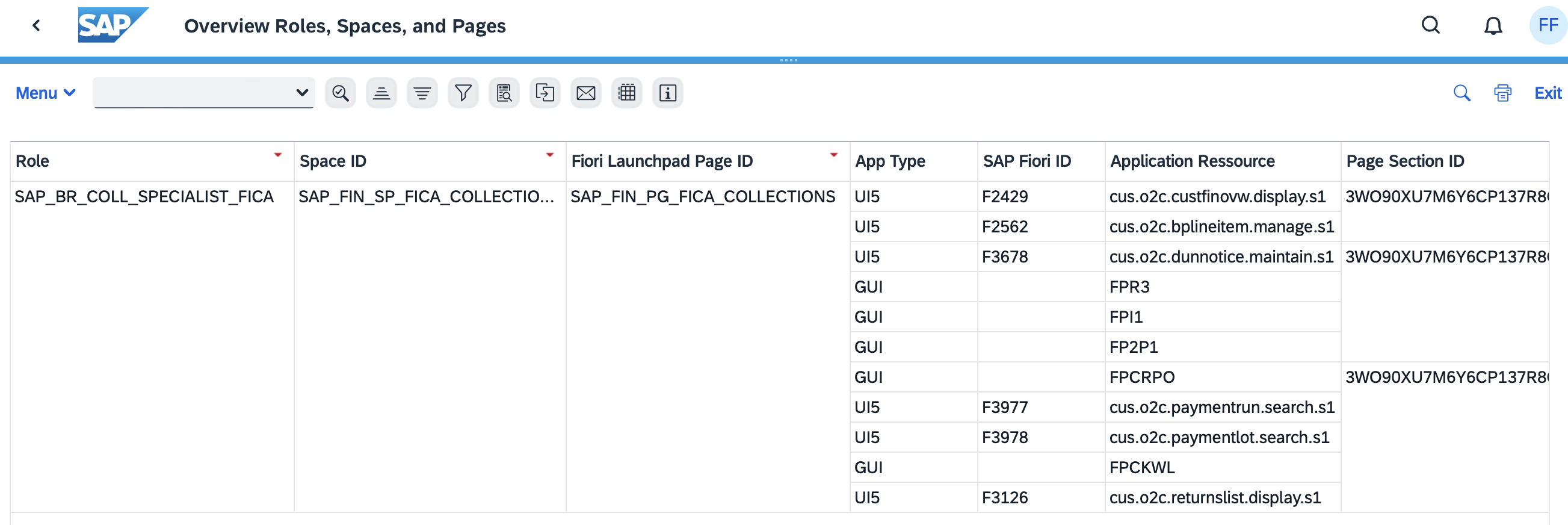Click the Exit button
This screenshot has height=525, width=1568.
(x=1548, y=93)
